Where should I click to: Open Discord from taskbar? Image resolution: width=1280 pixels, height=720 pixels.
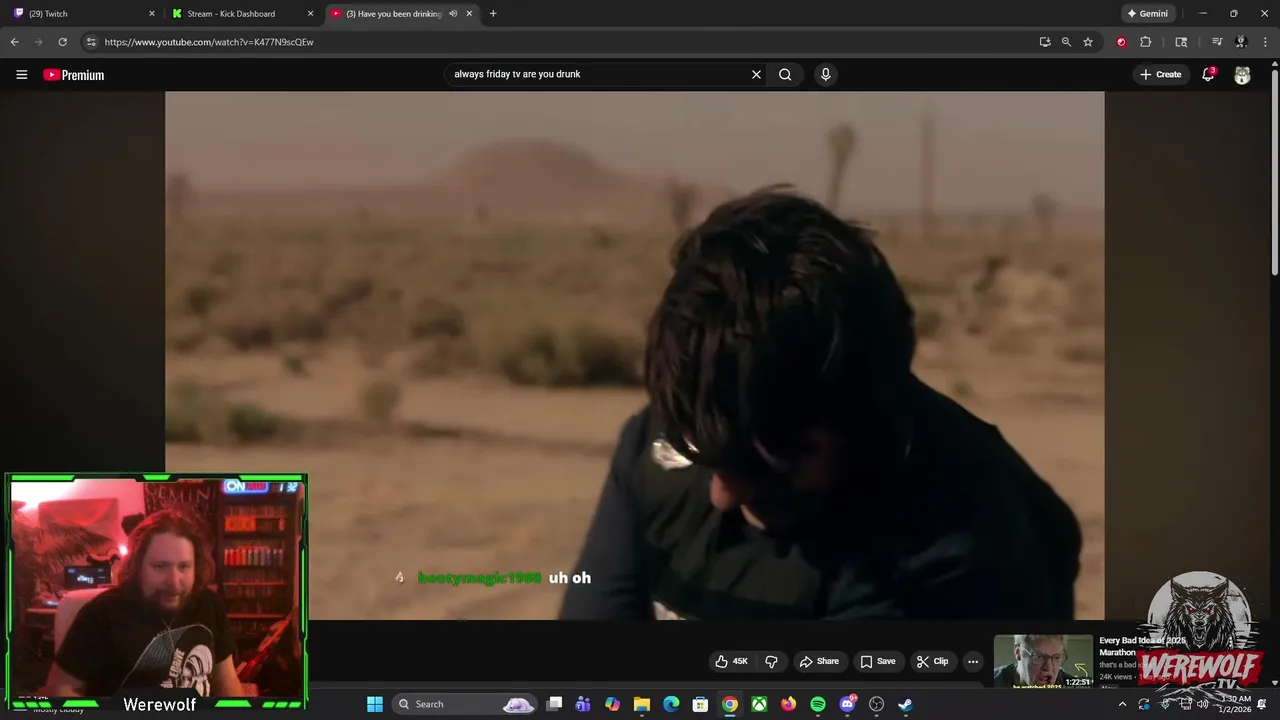tap(848, 704)
